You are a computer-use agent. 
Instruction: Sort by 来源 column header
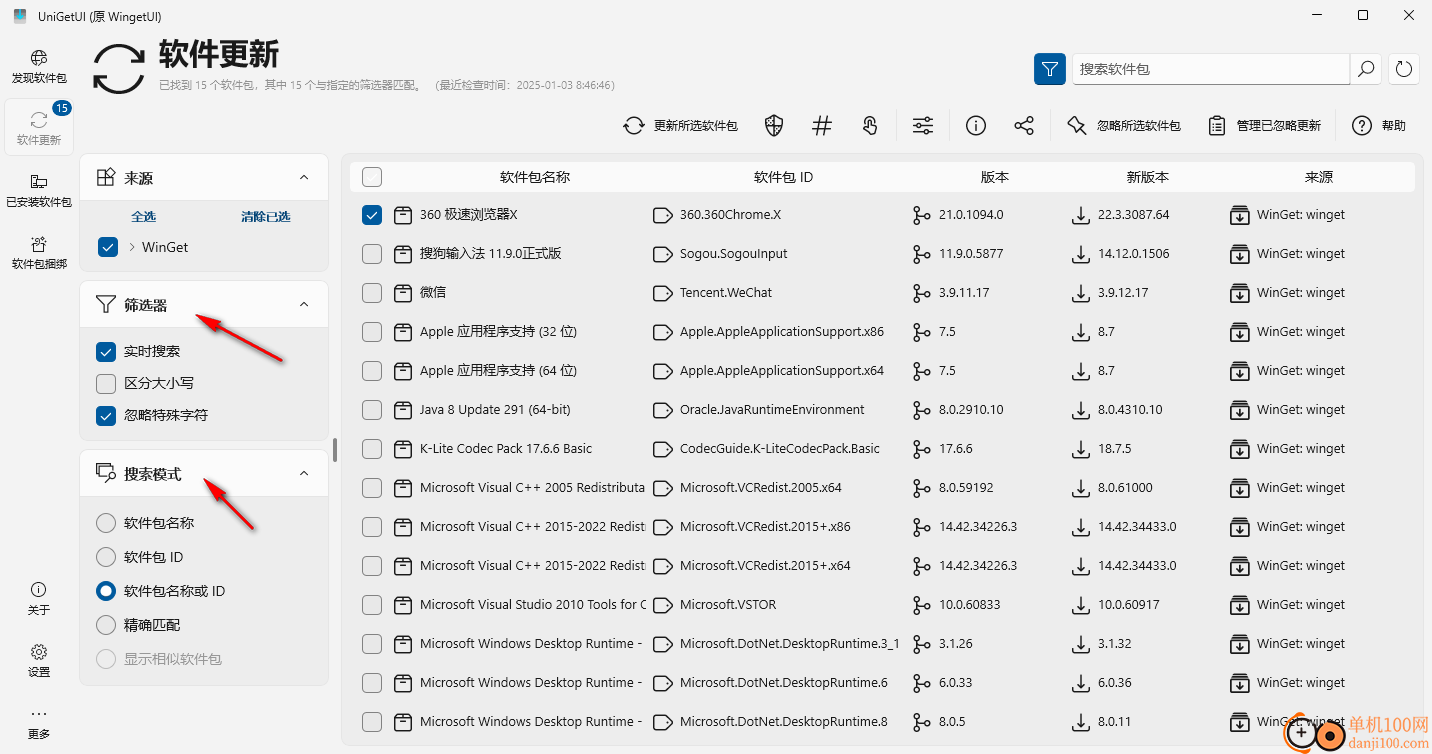[x=1319, y=177]
